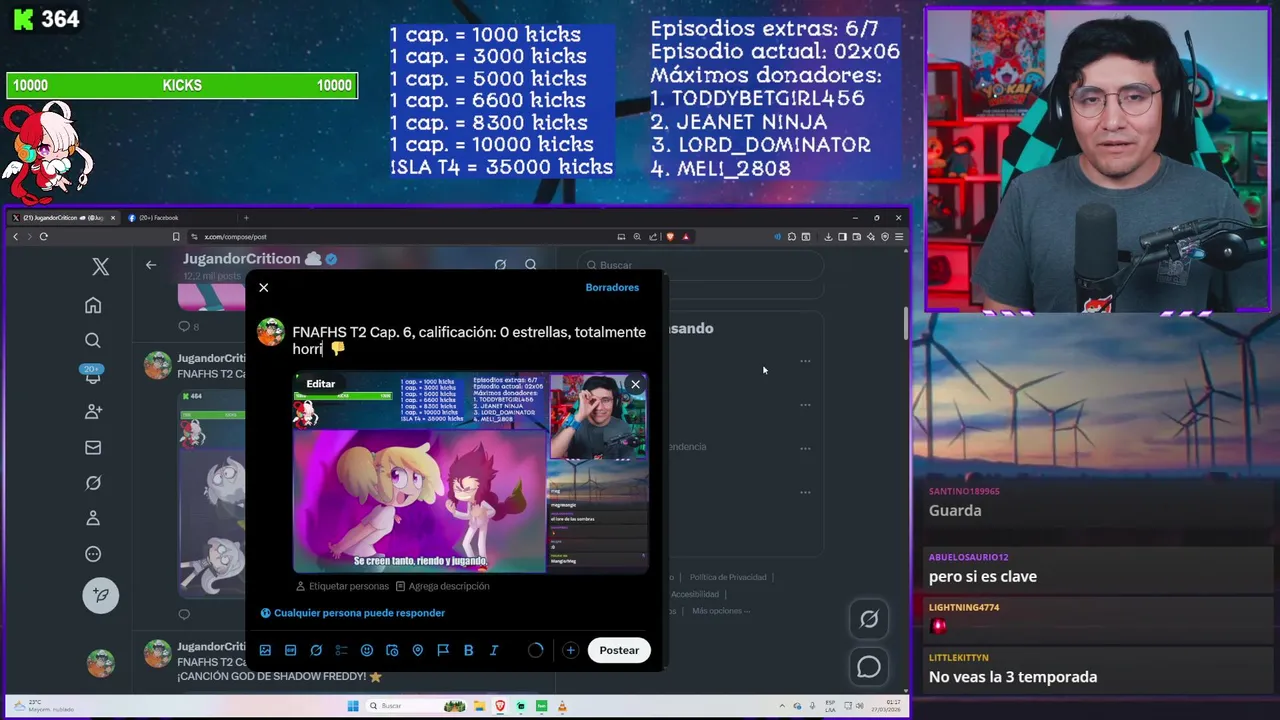Viewport: 1280px width, 720px height.
Task: Click the round compose post button
Action: coord(100,595)
